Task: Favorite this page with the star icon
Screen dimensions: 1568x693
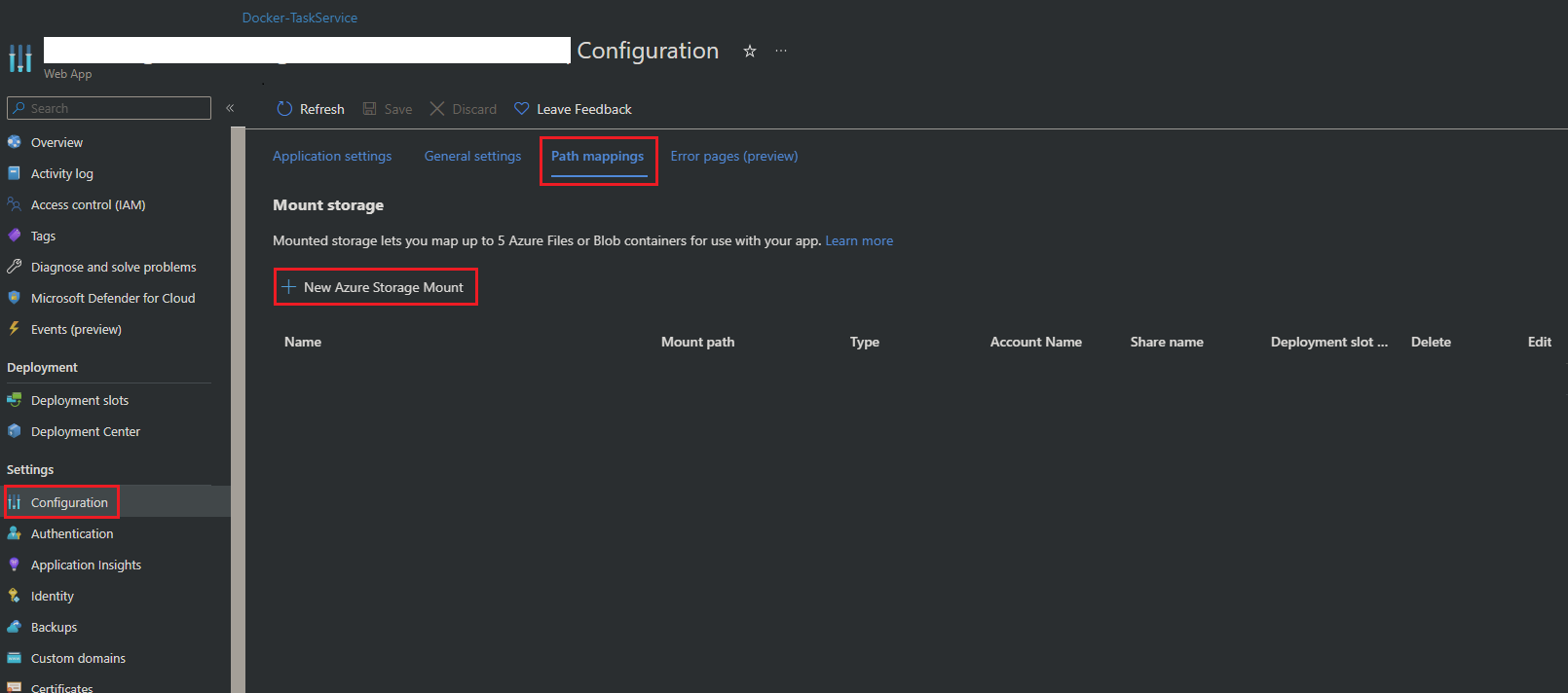Action: click(x=750, y=51)
